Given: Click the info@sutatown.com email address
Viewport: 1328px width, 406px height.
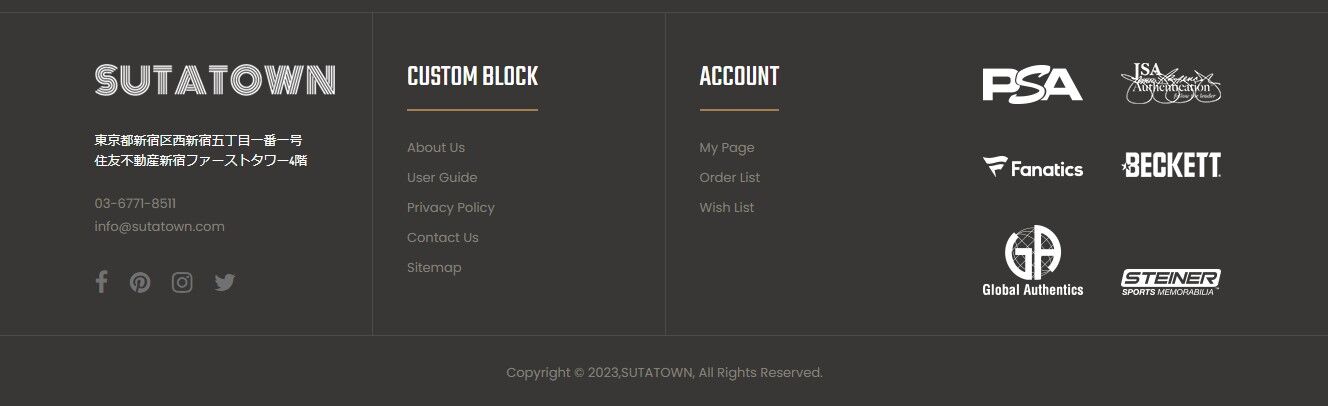Looking at the screenshot, I should point(160,227).
